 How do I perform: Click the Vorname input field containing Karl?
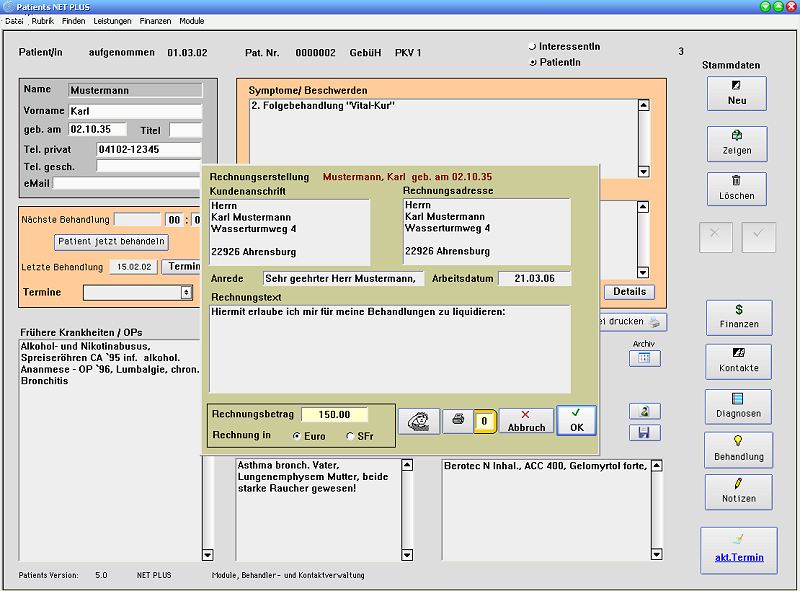tap(135, 111)
